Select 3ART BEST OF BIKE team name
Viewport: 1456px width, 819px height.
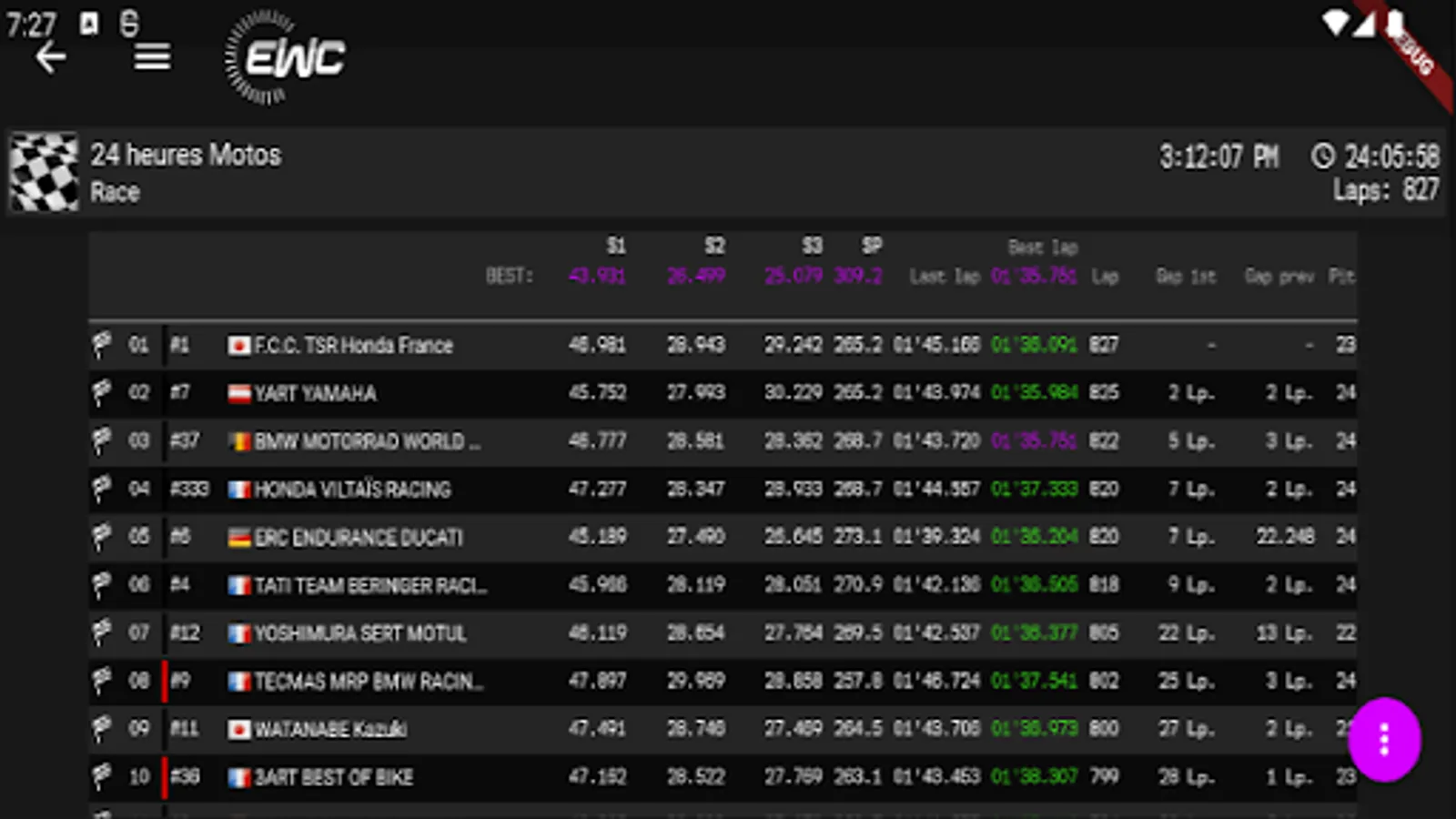click(x=333, y=778)
